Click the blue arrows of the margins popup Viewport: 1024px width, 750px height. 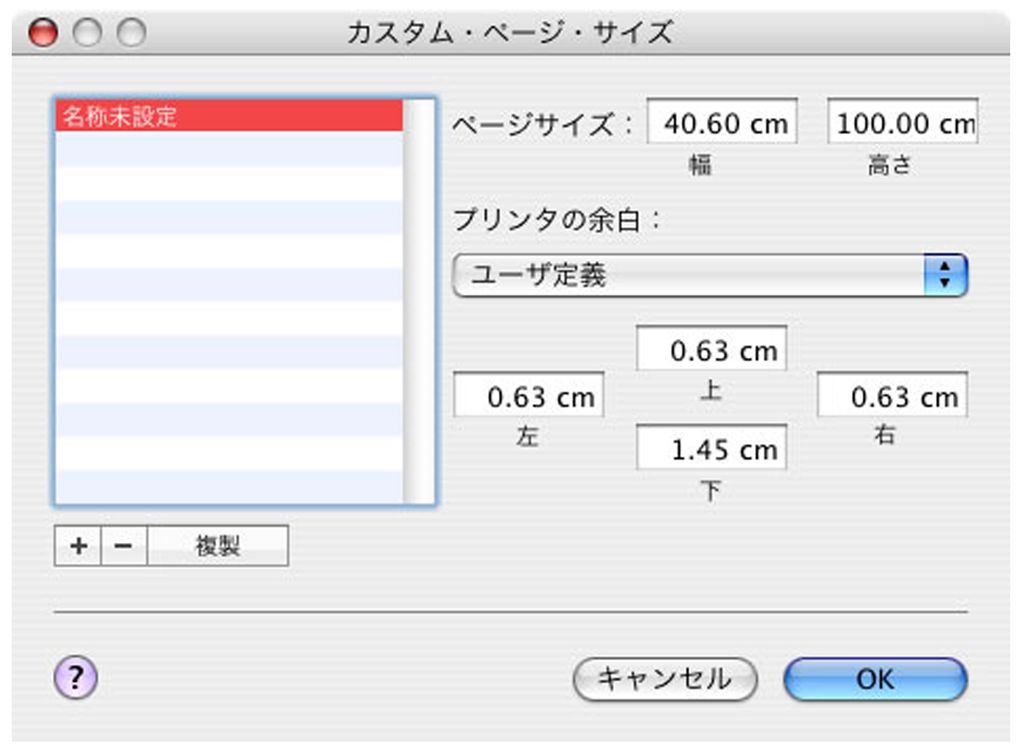click(x=945, y=275)
